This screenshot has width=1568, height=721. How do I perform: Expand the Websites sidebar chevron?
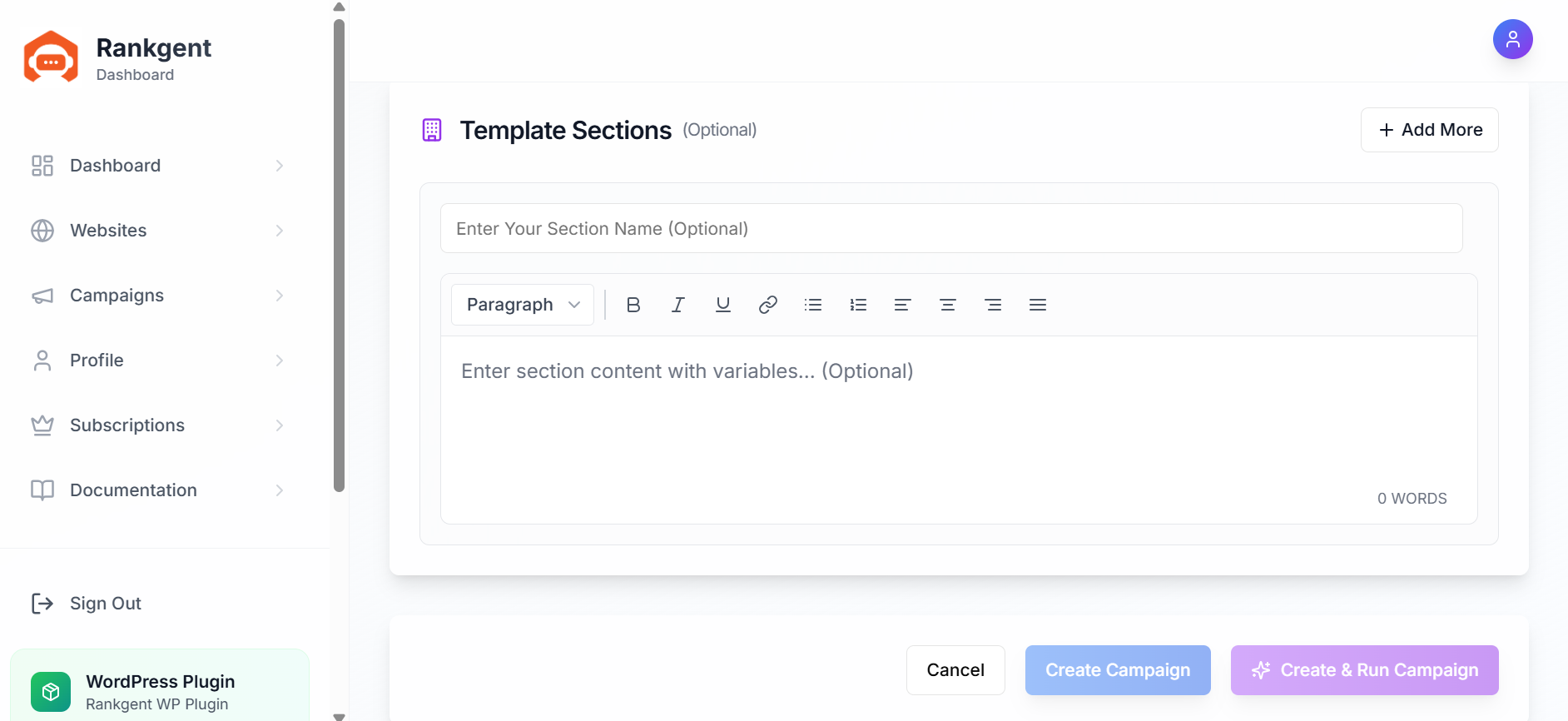point(280,231)
